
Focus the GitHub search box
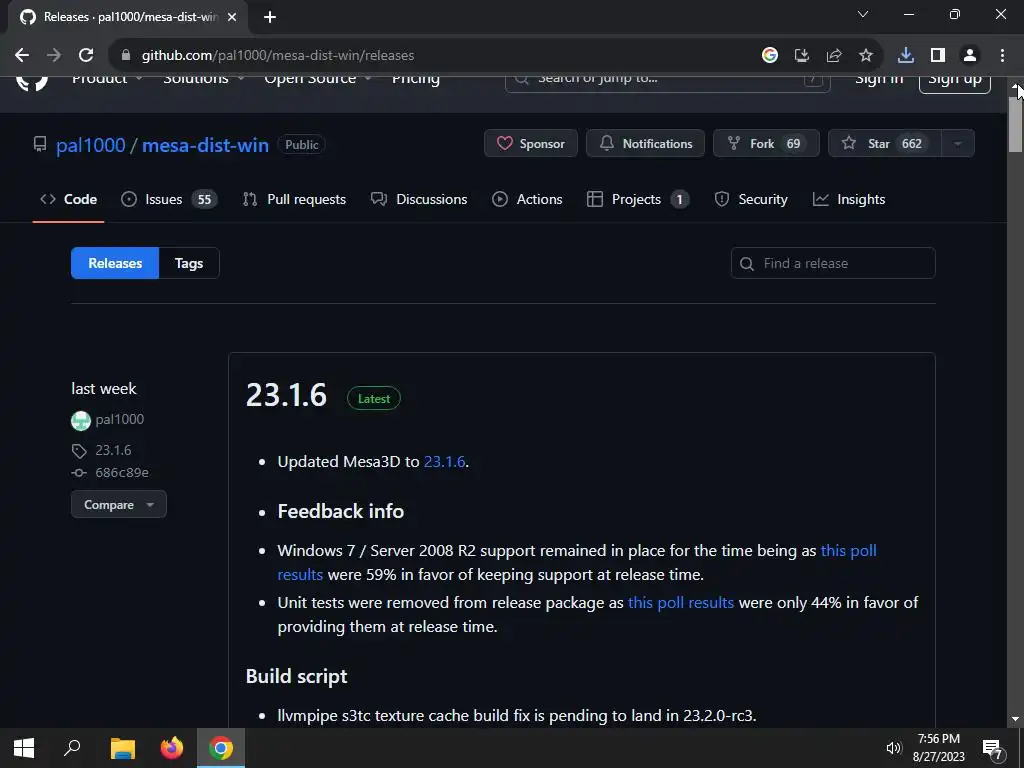(667, 81)
